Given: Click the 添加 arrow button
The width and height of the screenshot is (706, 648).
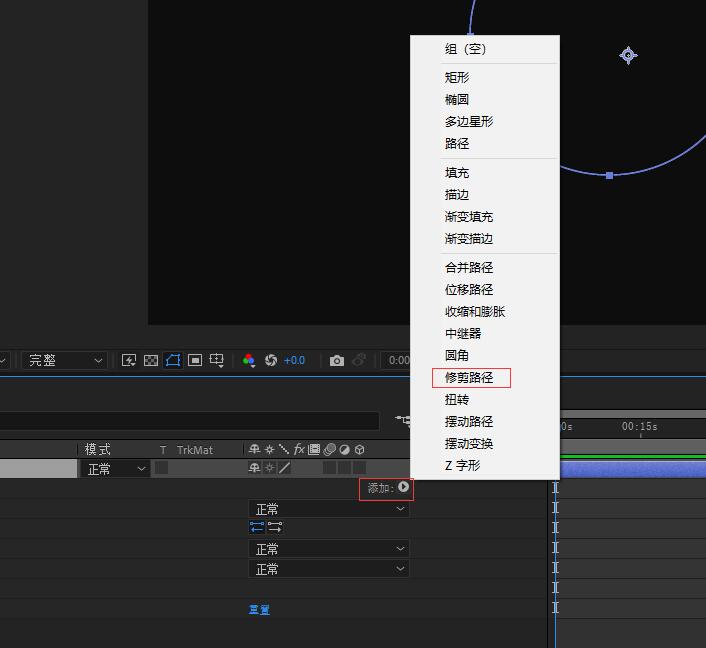Looking at the screenshot, I should coord(403,487).
